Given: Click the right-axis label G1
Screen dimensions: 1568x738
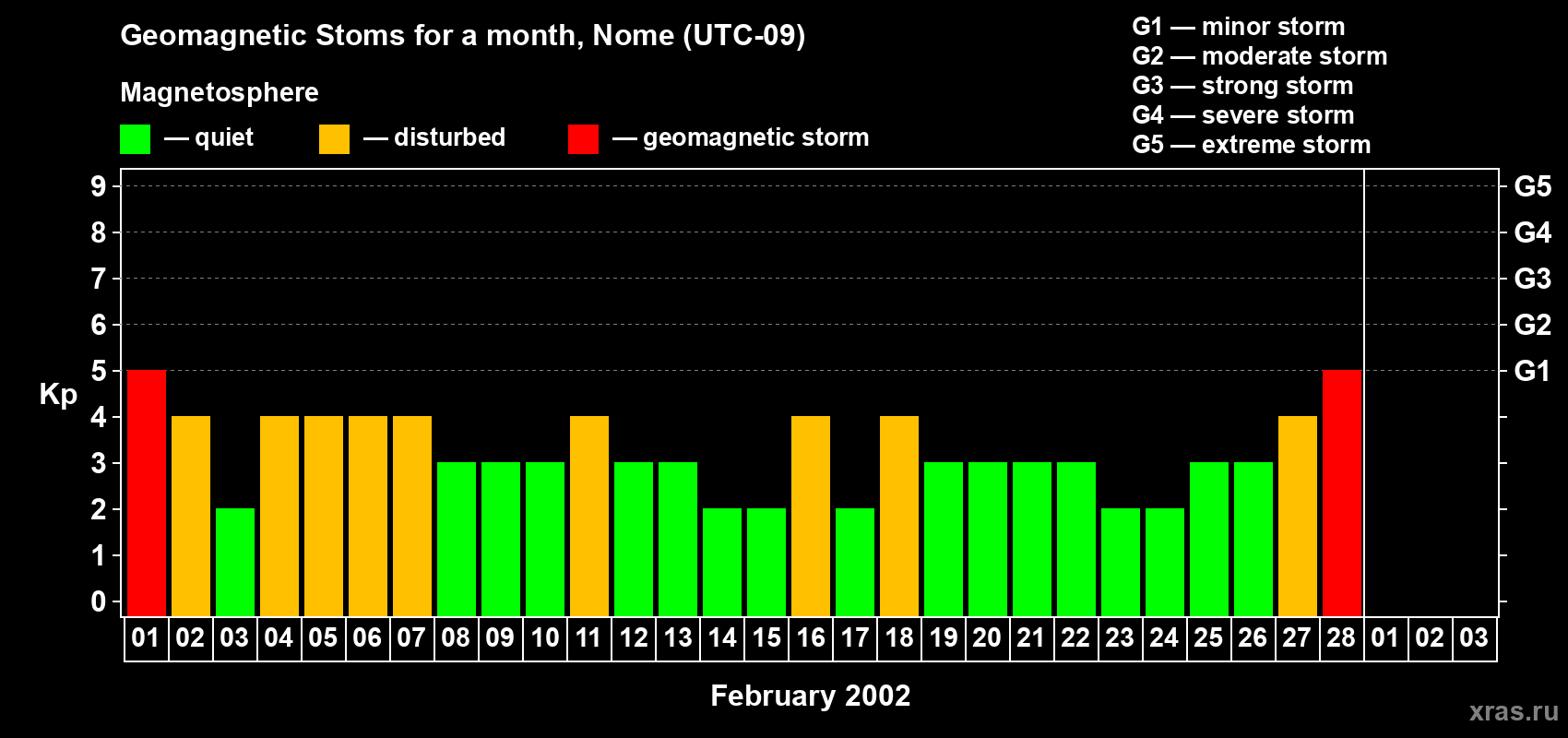Looking at the screenshot, I should click(x=1533, y=371).
